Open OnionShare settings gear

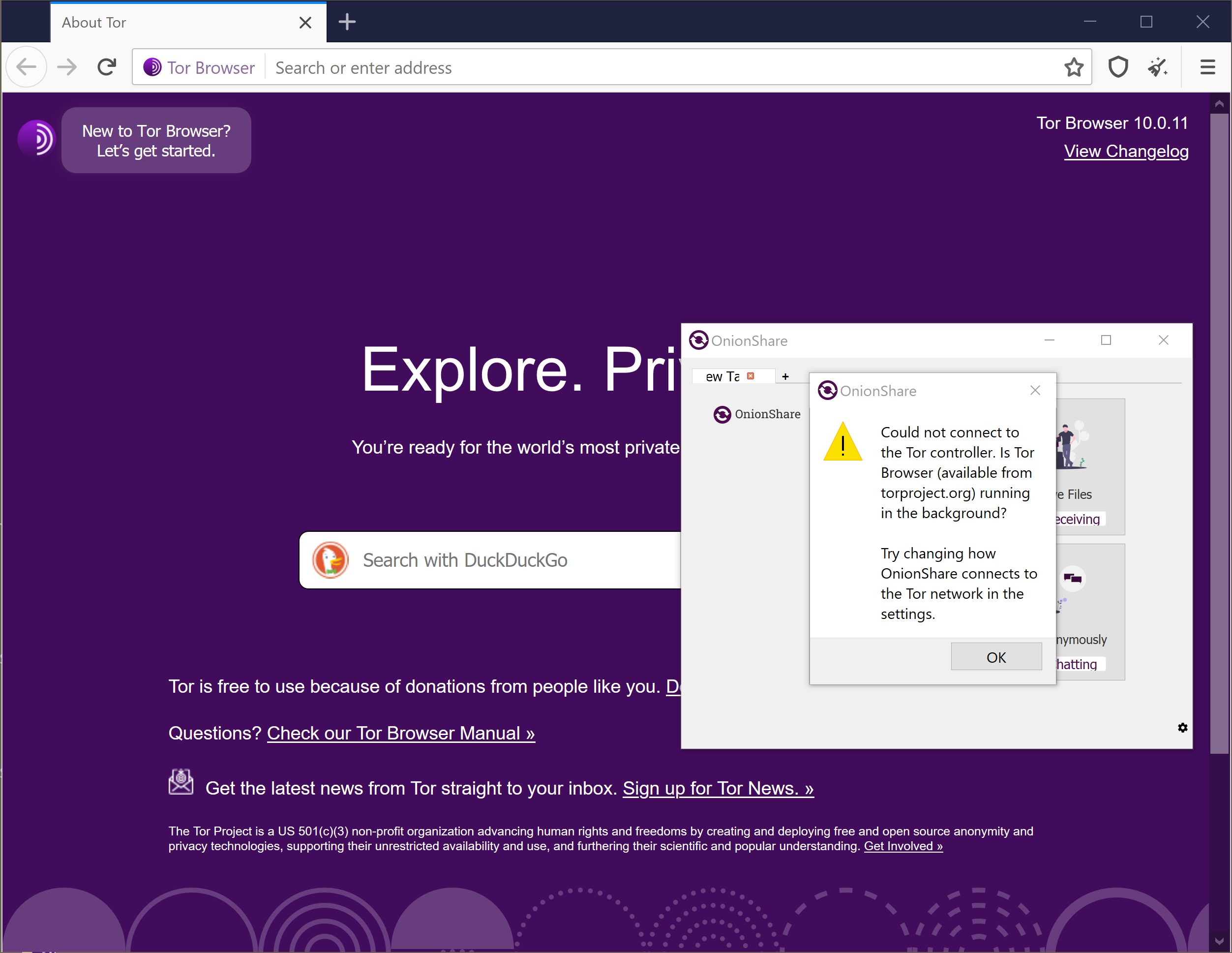pyautogui.click(x=1182, y=728)
